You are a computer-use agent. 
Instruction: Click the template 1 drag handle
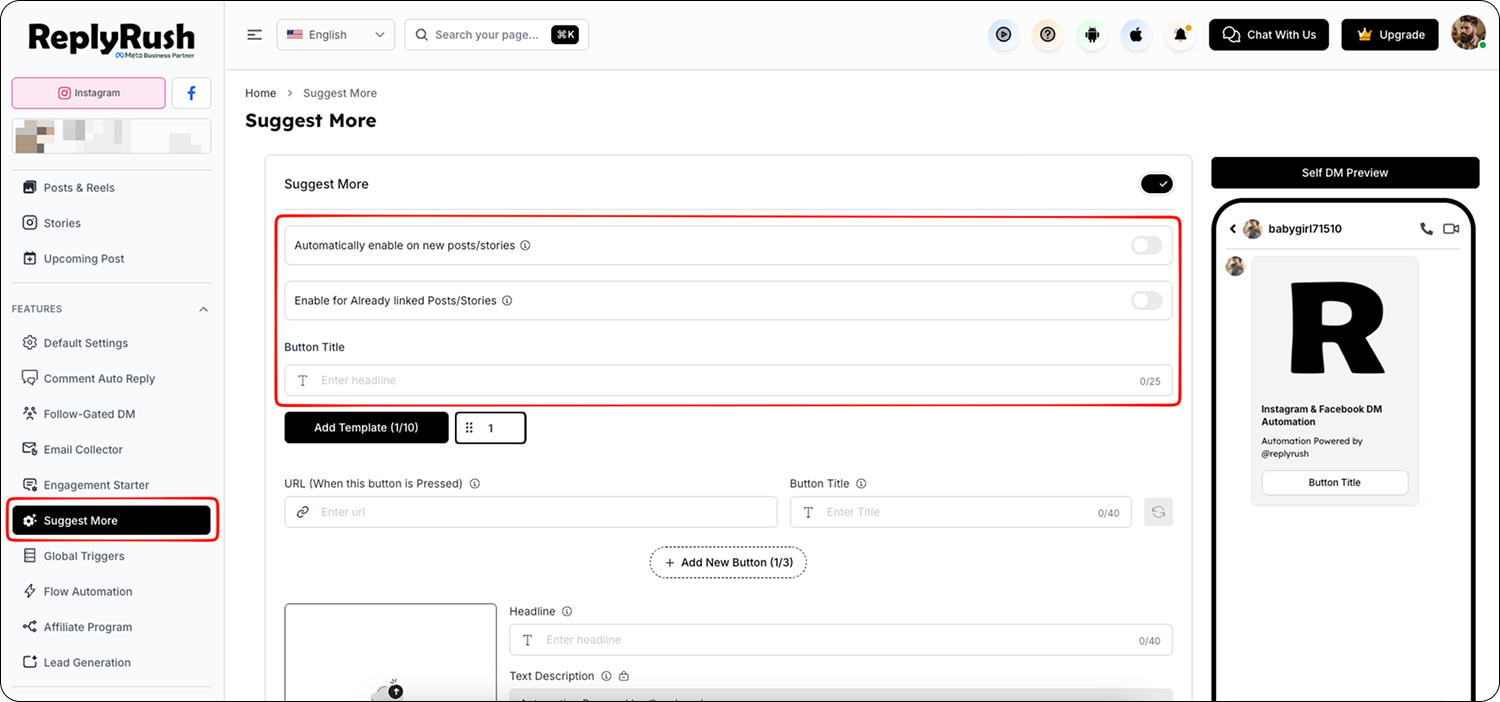click(469, 428)
